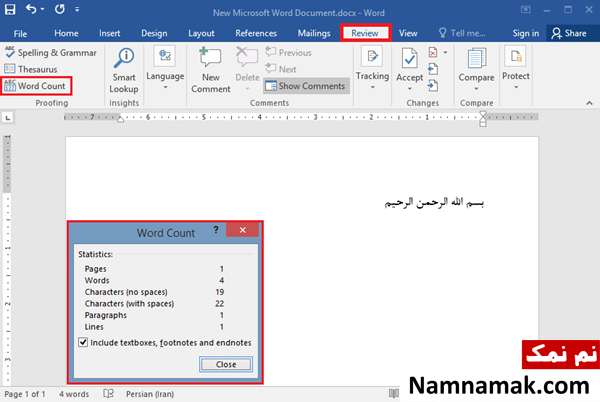Open the Delete comment dropdown arrow

tap(247, 89)
